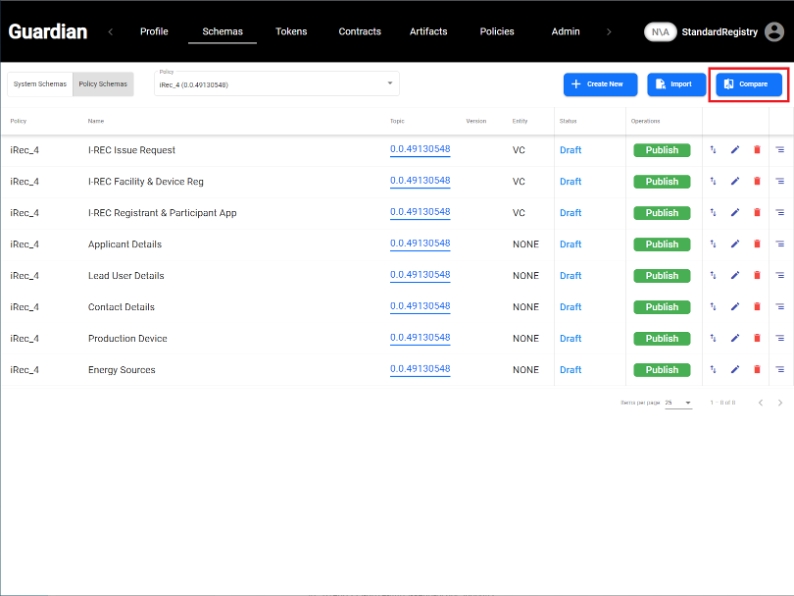Open document view icon for I-REC Issue Request
The height and width of the screenshot is (596, 794).
780,150
